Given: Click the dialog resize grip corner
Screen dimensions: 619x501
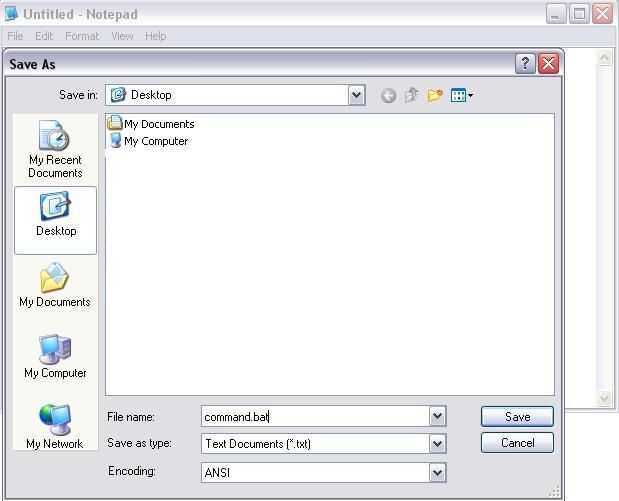Looking at the screenshot, I should (554, 490).
